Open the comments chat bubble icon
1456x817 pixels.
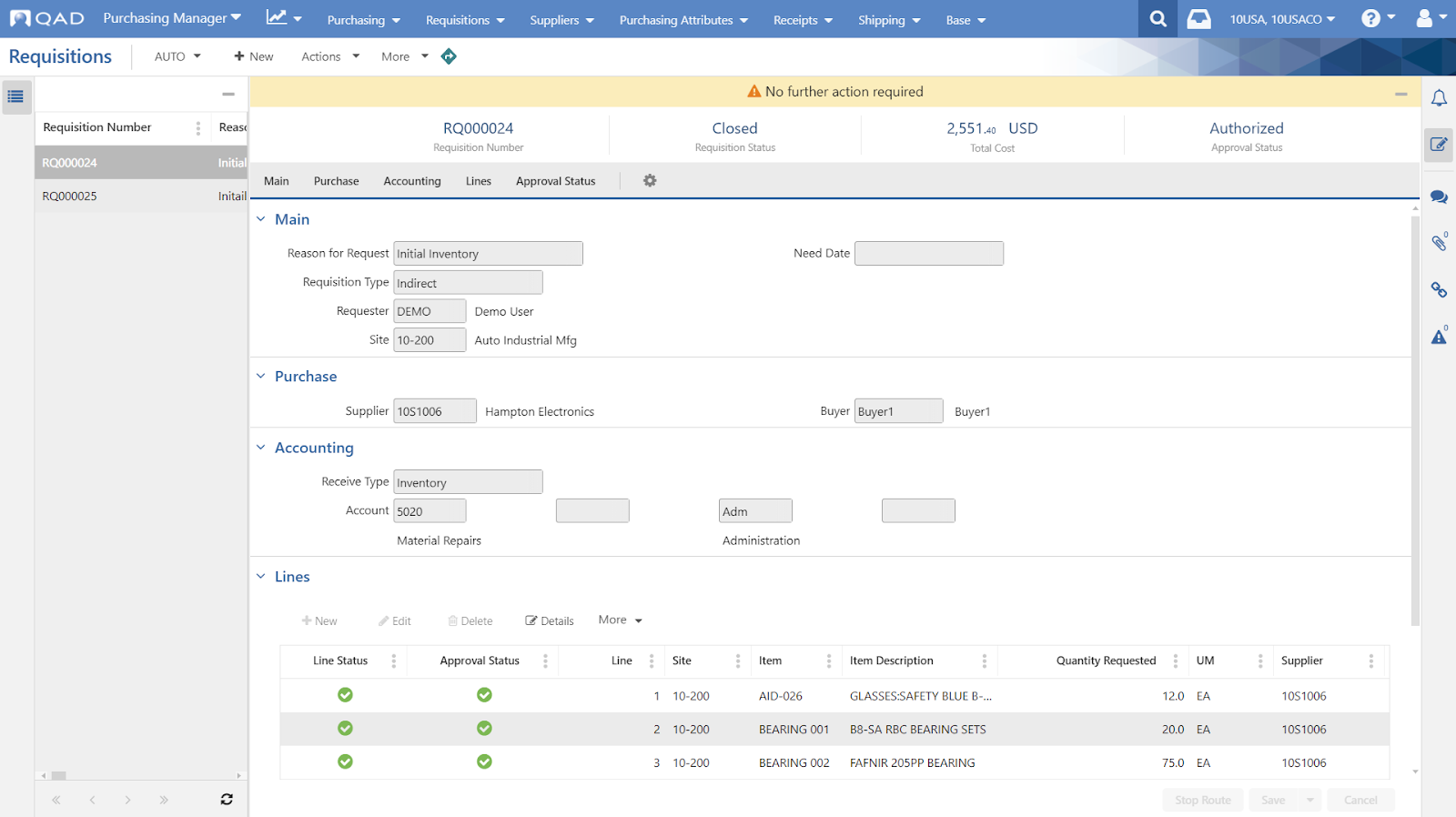[x=1439, y=197]
